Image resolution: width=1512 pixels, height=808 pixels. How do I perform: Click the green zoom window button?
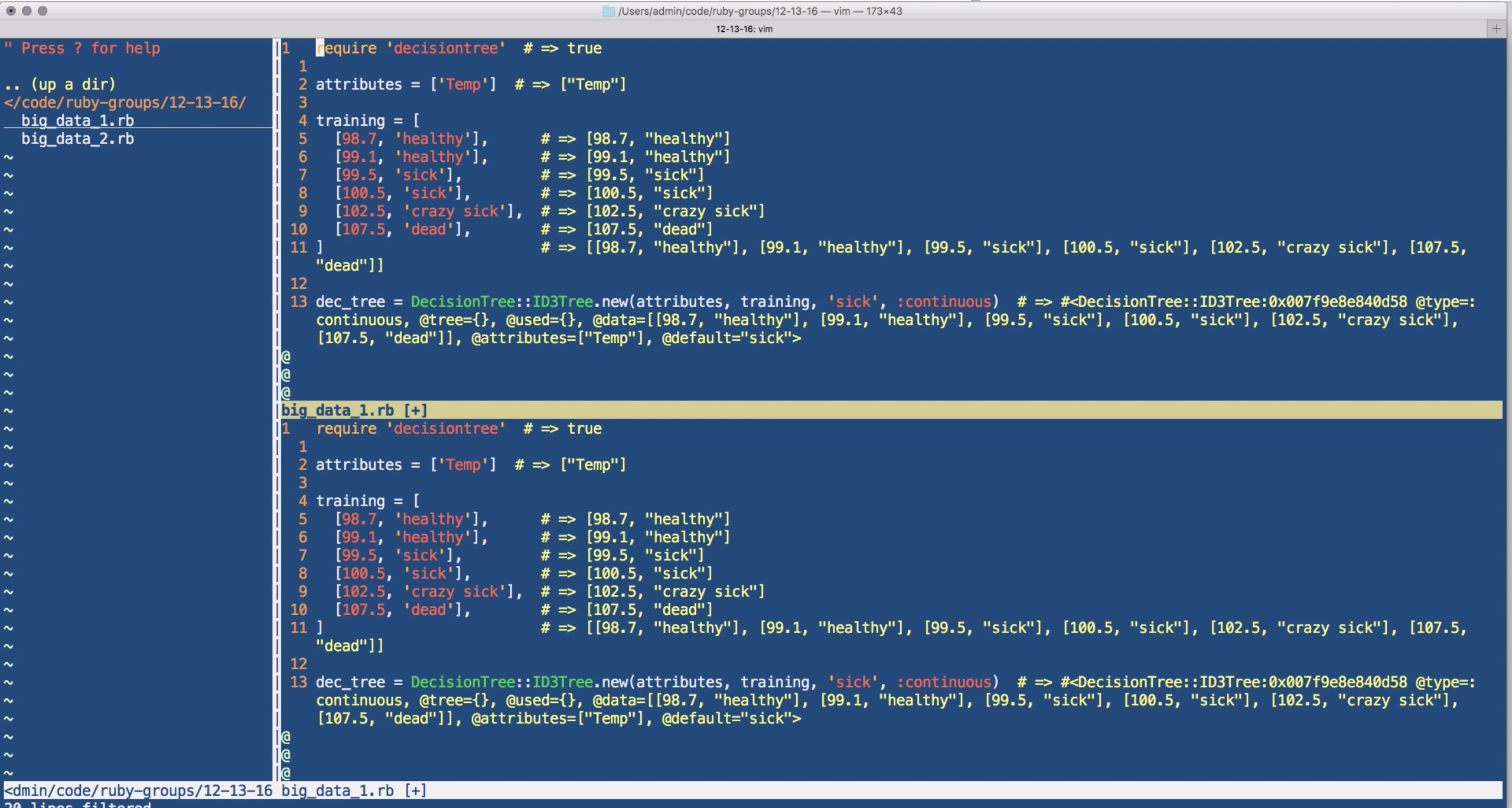(43, 11)
